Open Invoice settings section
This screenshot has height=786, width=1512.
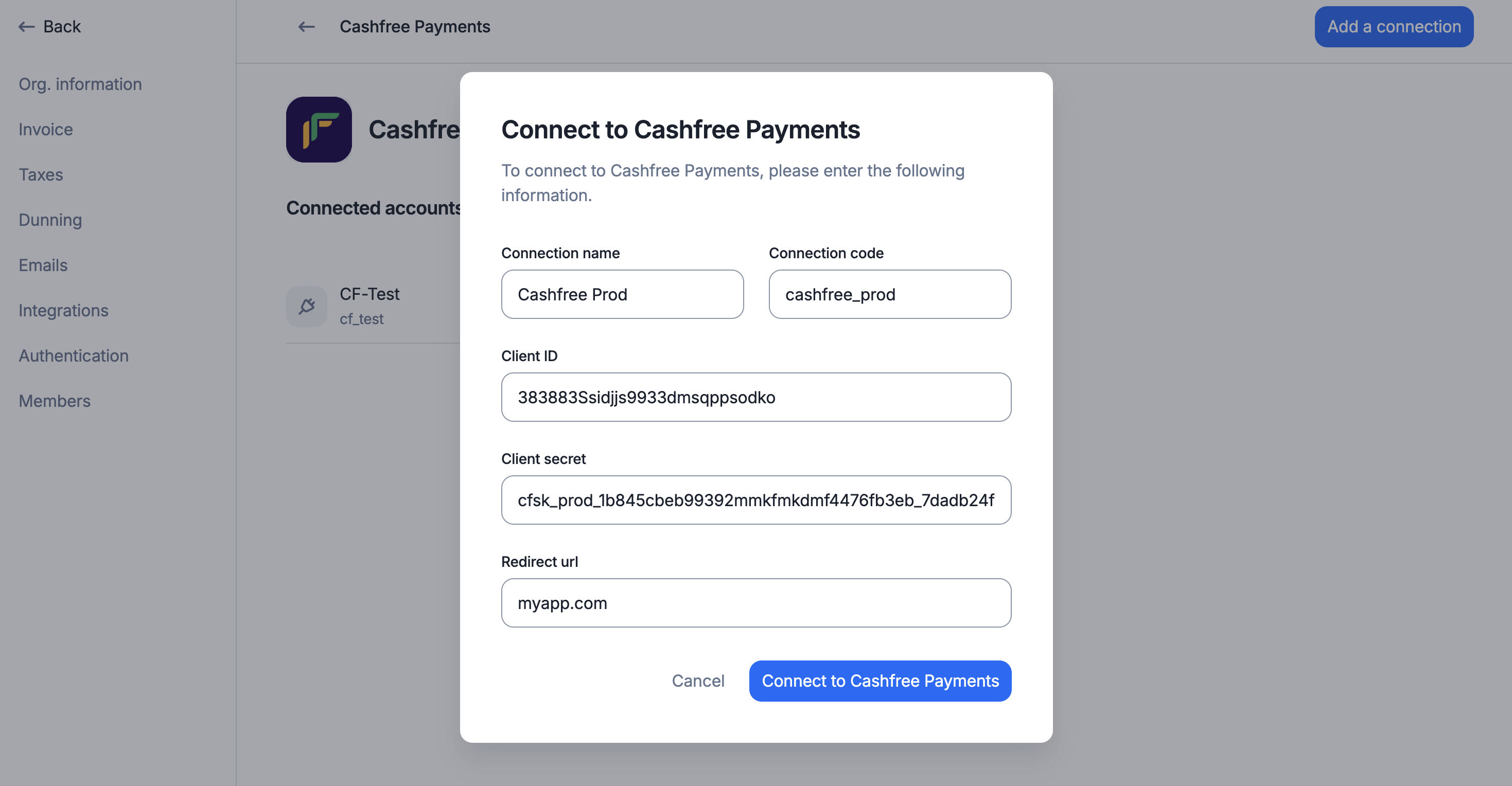[46, 129]
